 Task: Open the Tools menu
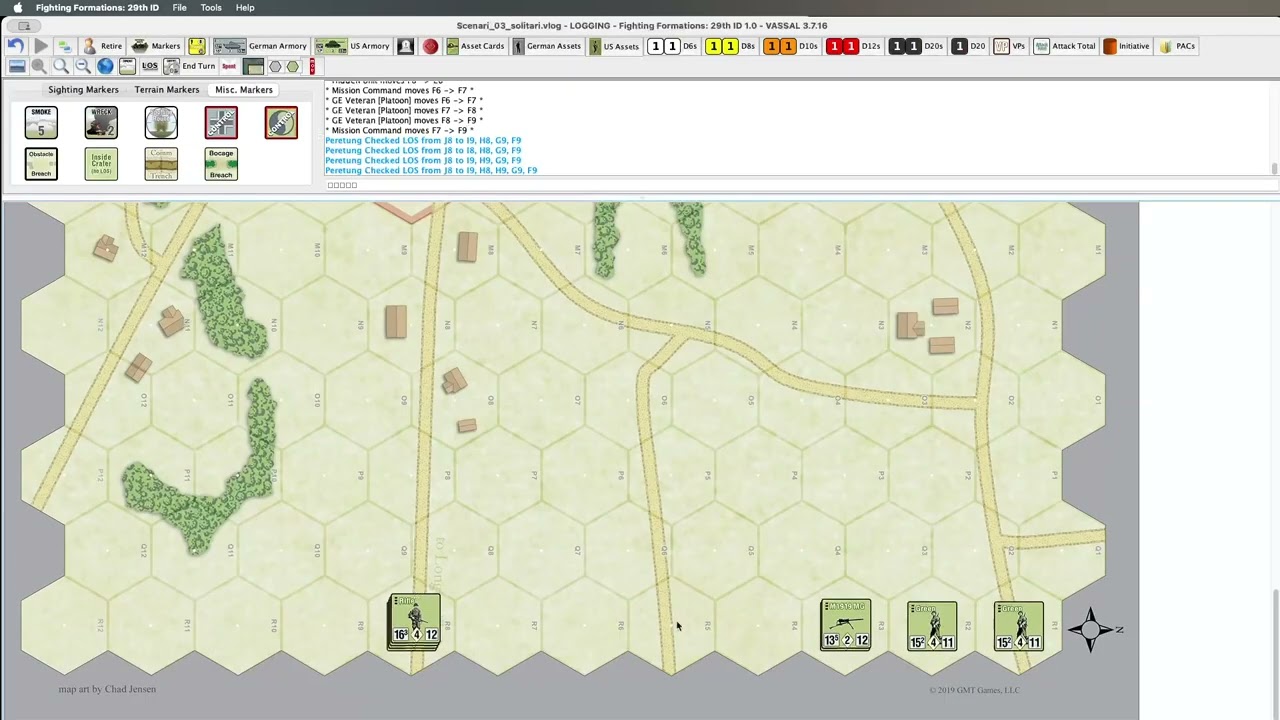[211, 7]
